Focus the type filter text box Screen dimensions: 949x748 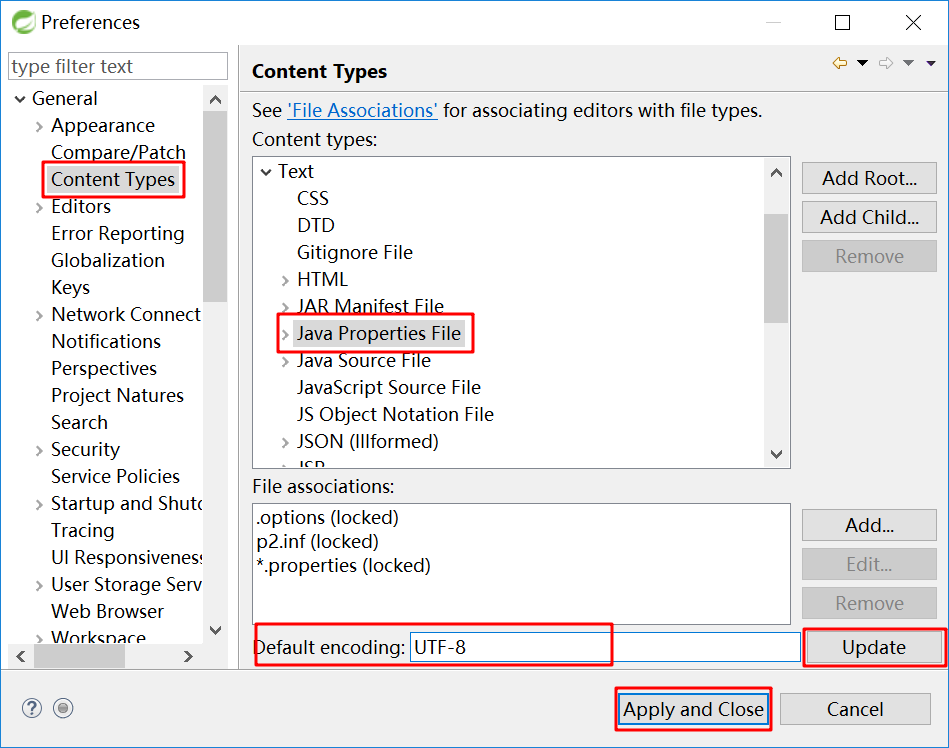pos(118,66)
